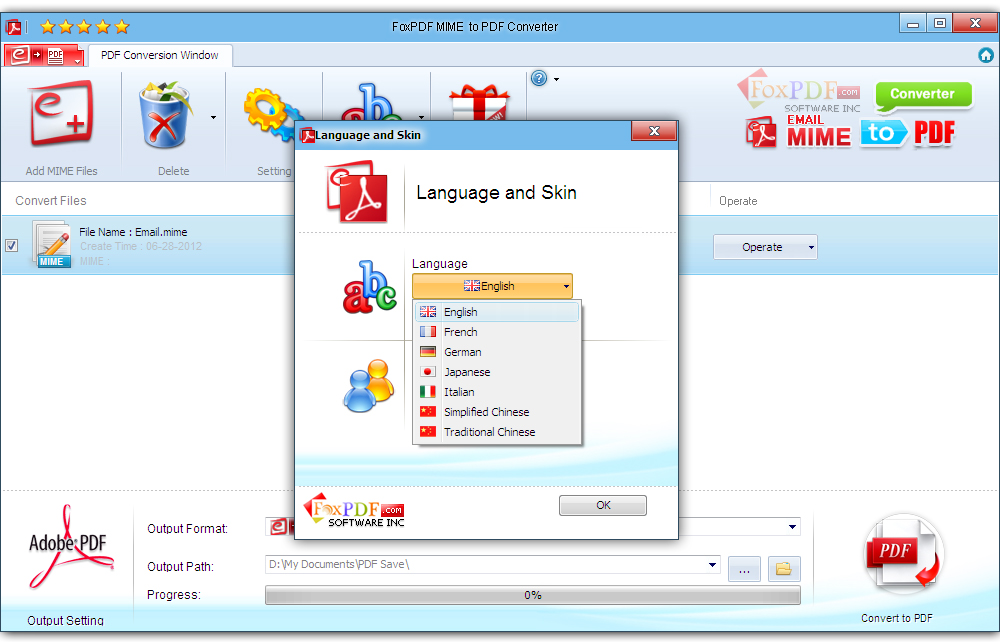Click the green Converter badge
The height and width of the screenshot is (642, 1000).
coord(923,95)
